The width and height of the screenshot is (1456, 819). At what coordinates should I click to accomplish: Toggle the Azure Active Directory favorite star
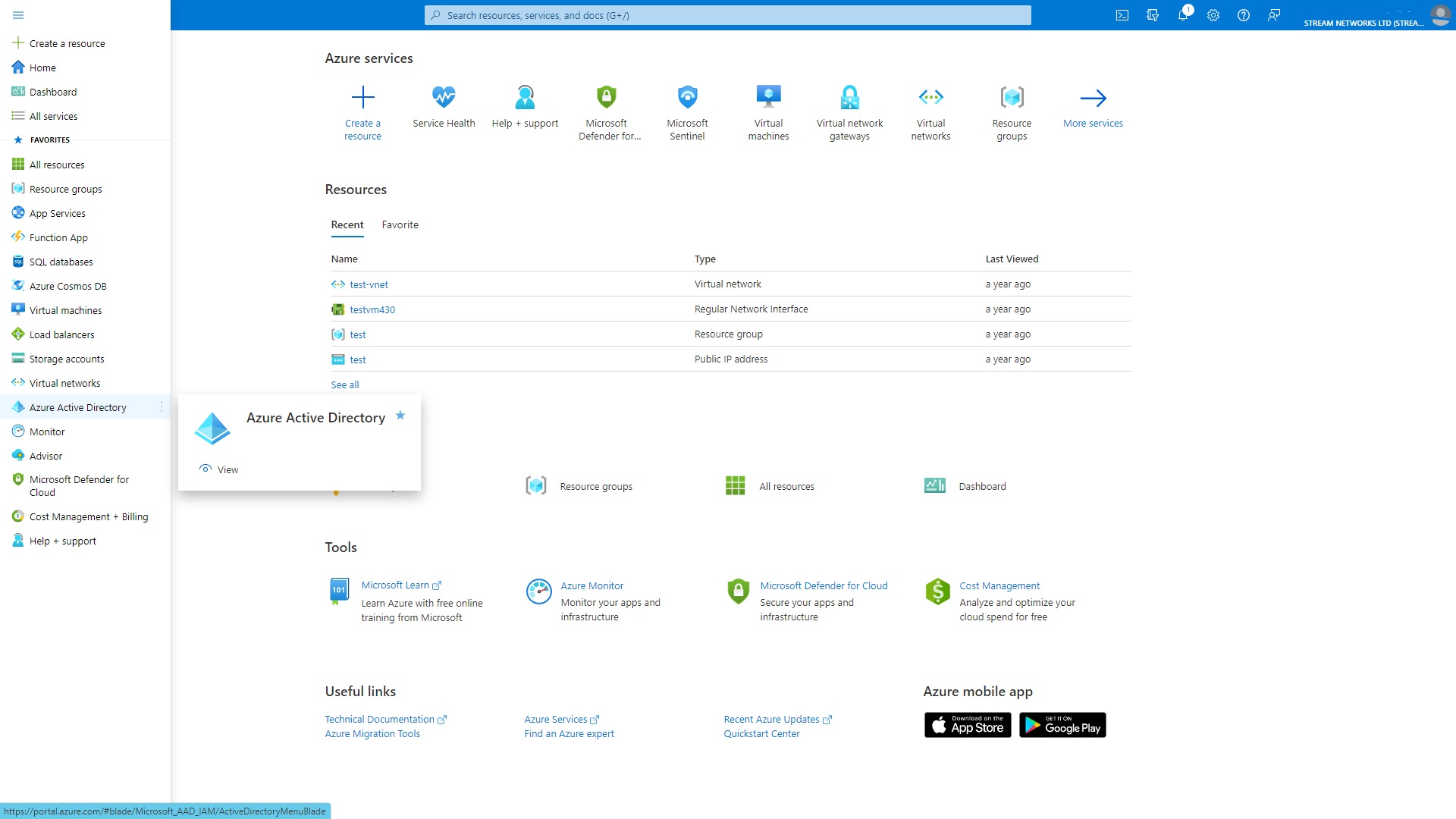tap(400, 416)
